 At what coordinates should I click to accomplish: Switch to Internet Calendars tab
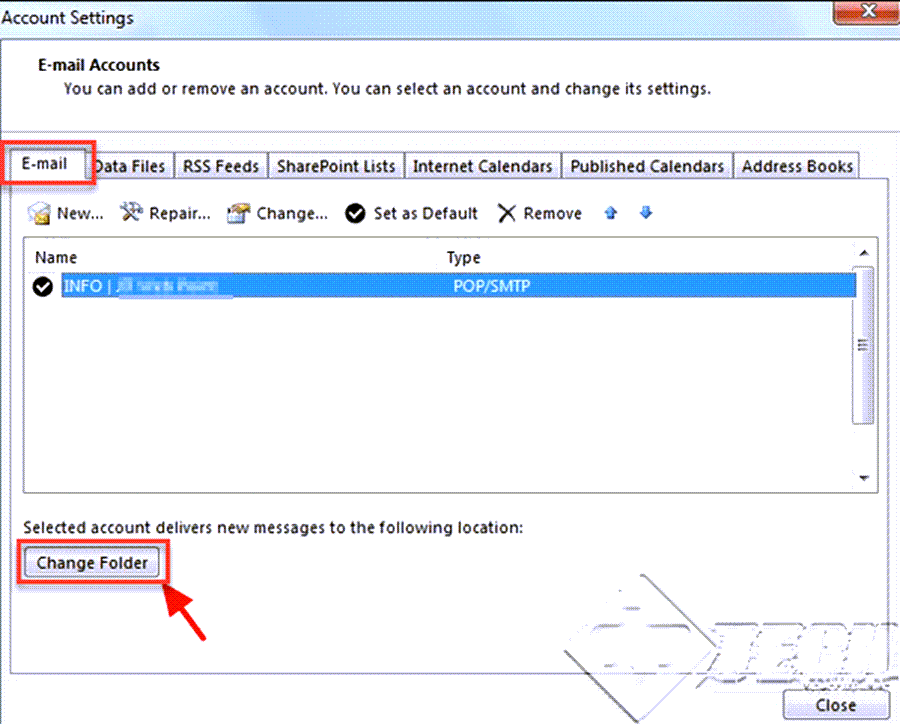tap(483, 166)
